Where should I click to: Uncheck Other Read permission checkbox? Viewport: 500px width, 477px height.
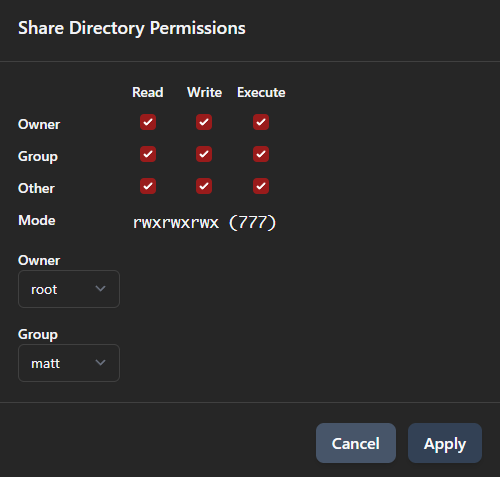tap(148, 186)
